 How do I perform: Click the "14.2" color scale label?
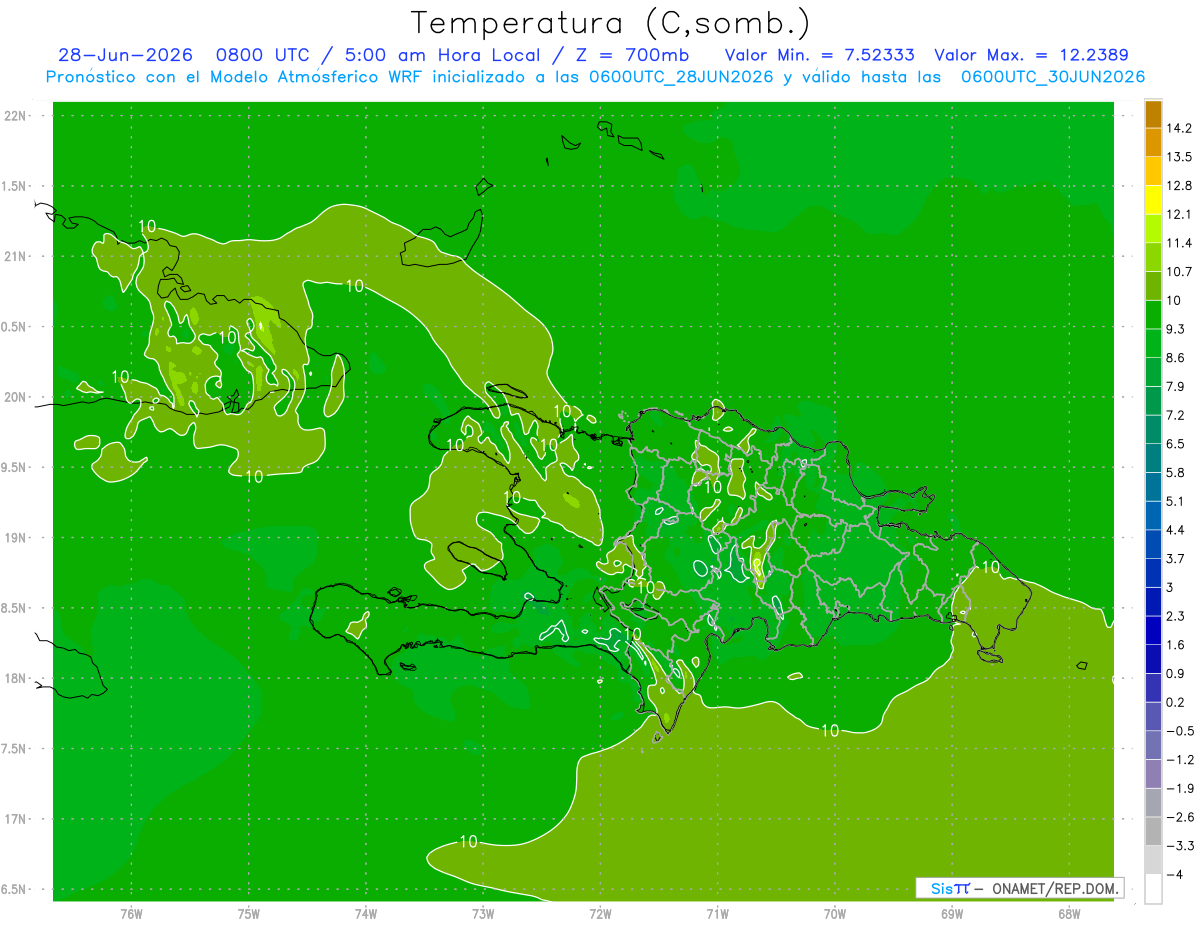pyautogui.click(x=1179, y=128)
